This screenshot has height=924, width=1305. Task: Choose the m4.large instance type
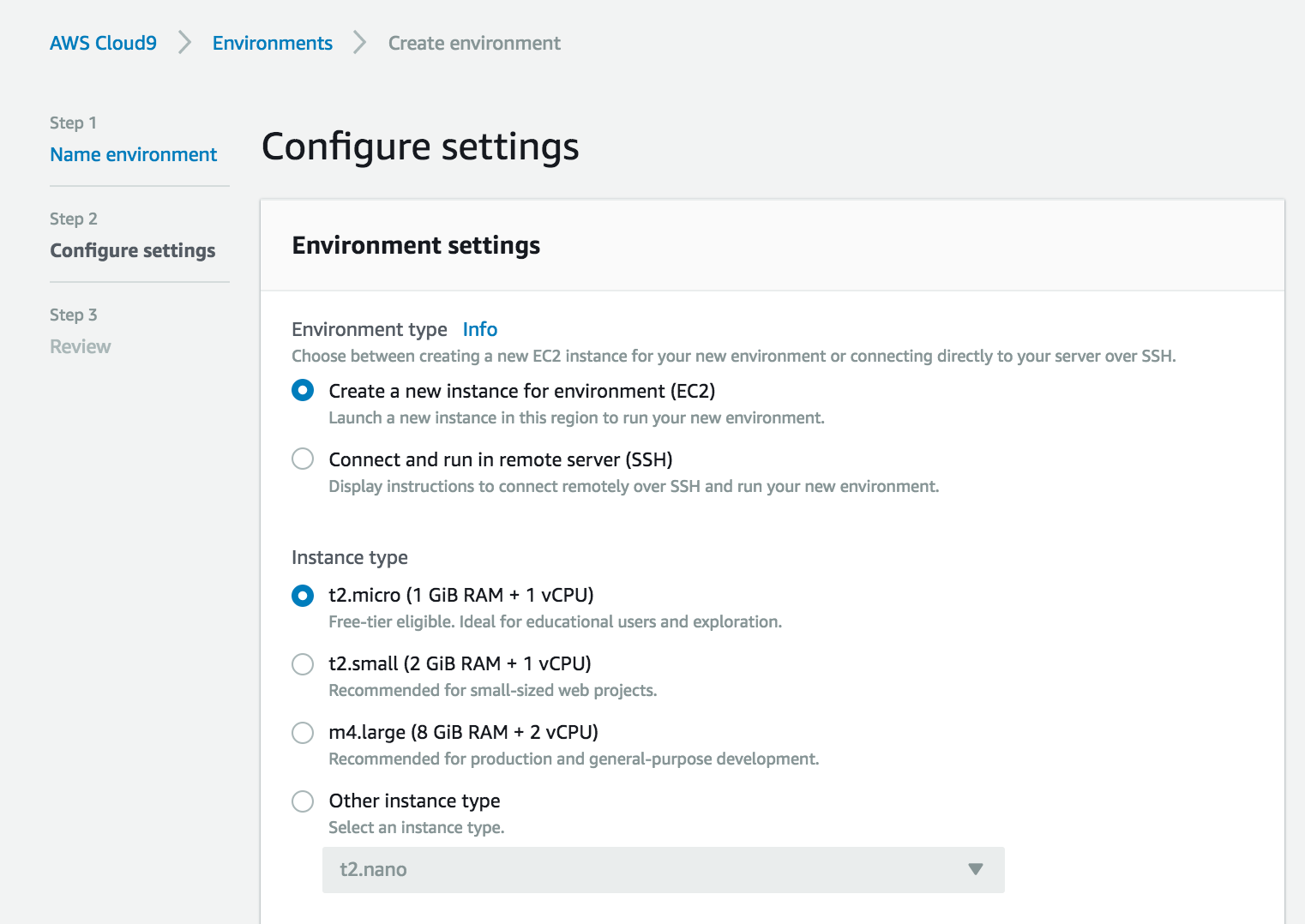click(x=303, y=732)
